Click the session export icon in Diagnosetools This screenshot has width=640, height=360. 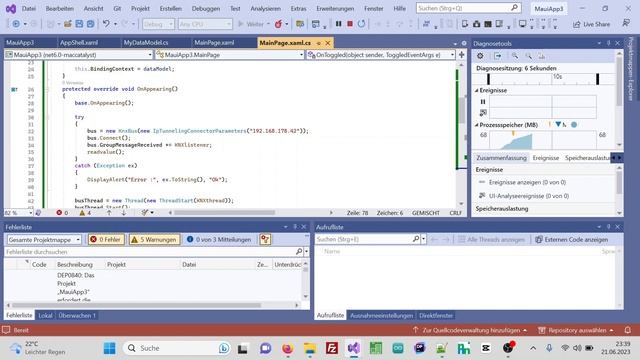pyautogui.click(x=498, y=56)
